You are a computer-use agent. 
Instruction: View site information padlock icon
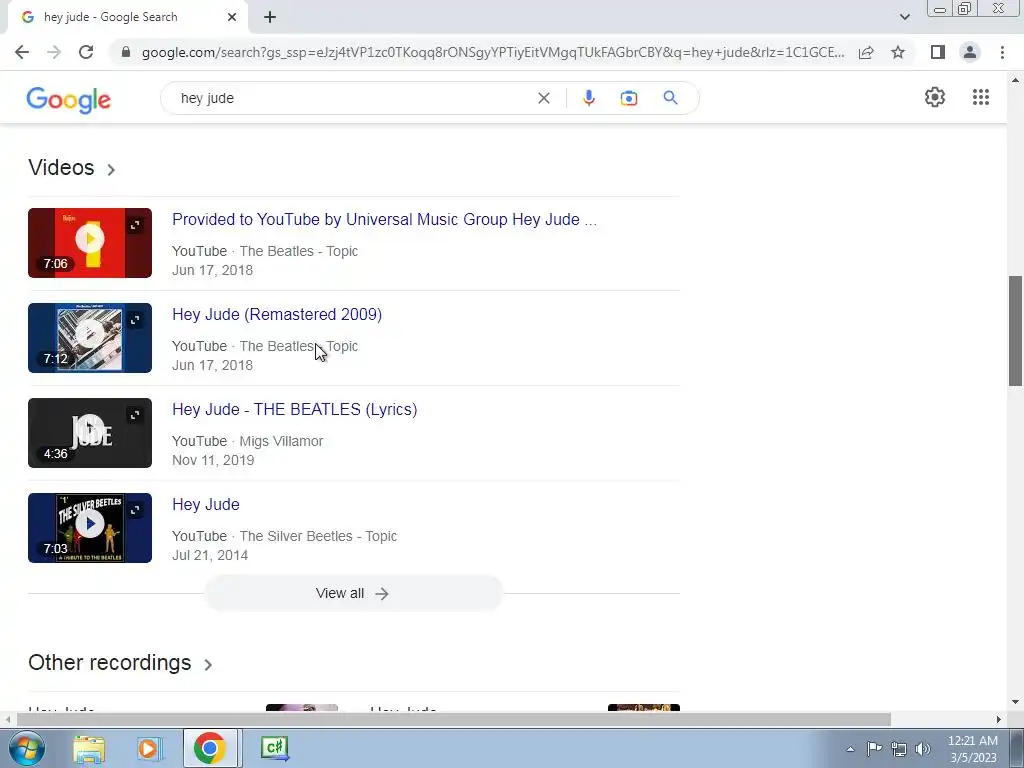pyautogui.click(x=126, y=52)
